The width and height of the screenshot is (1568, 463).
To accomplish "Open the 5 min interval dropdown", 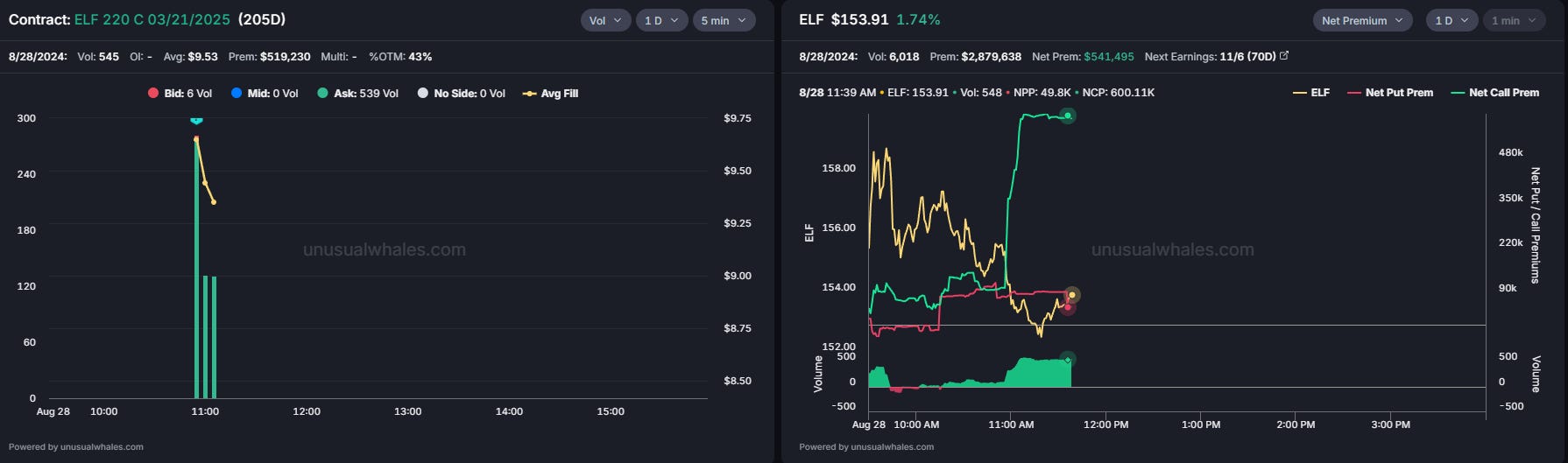I will [724, 20].
